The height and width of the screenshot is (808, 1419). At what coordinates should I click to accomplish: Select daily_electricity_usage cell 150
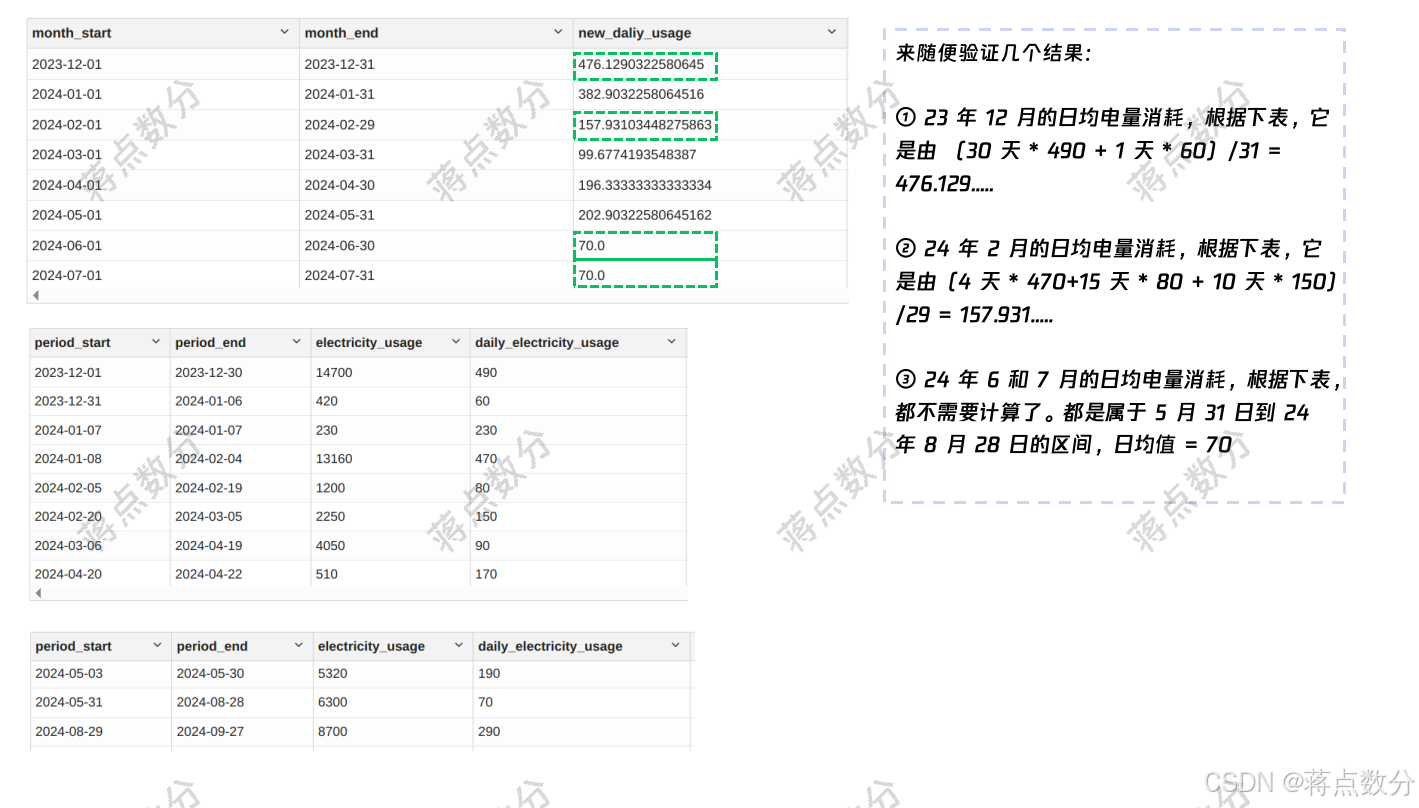click(578, 517)
